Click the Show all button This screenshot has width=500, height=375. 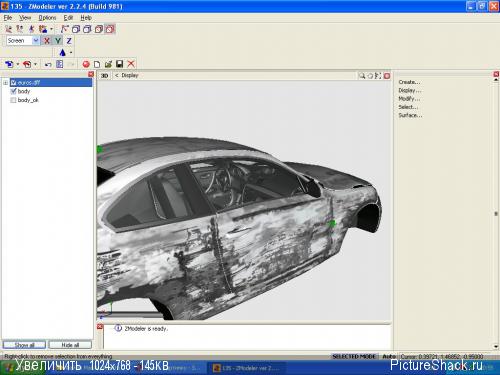24,345
